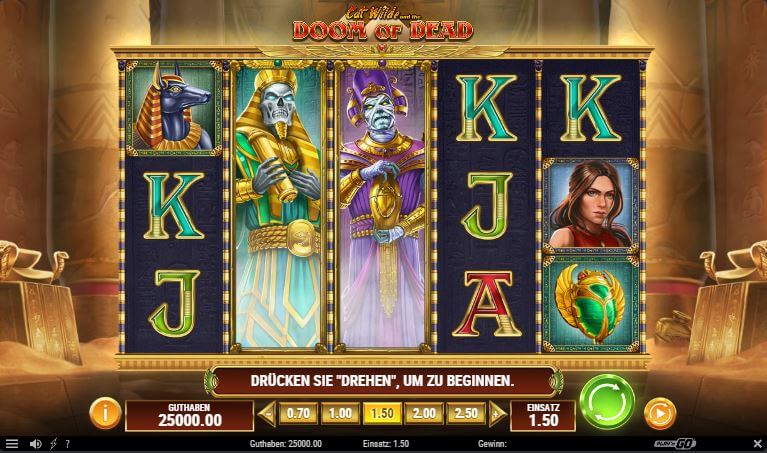Select the 2.00 bet value
Image resolution: width=767 pixels, height=453 pixels.
(x=424, y=413)
